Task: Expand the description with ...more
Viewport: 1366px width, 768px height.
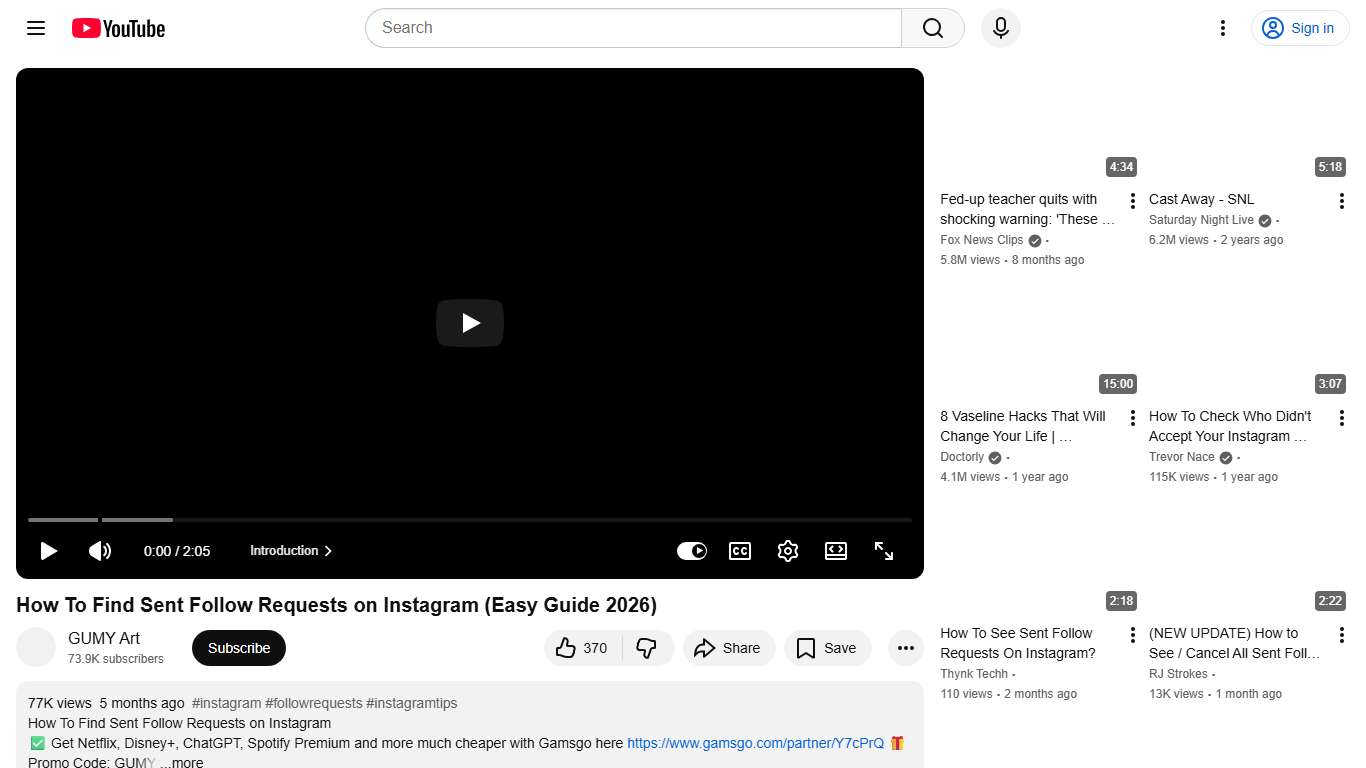Action: [x=183, y=762]
